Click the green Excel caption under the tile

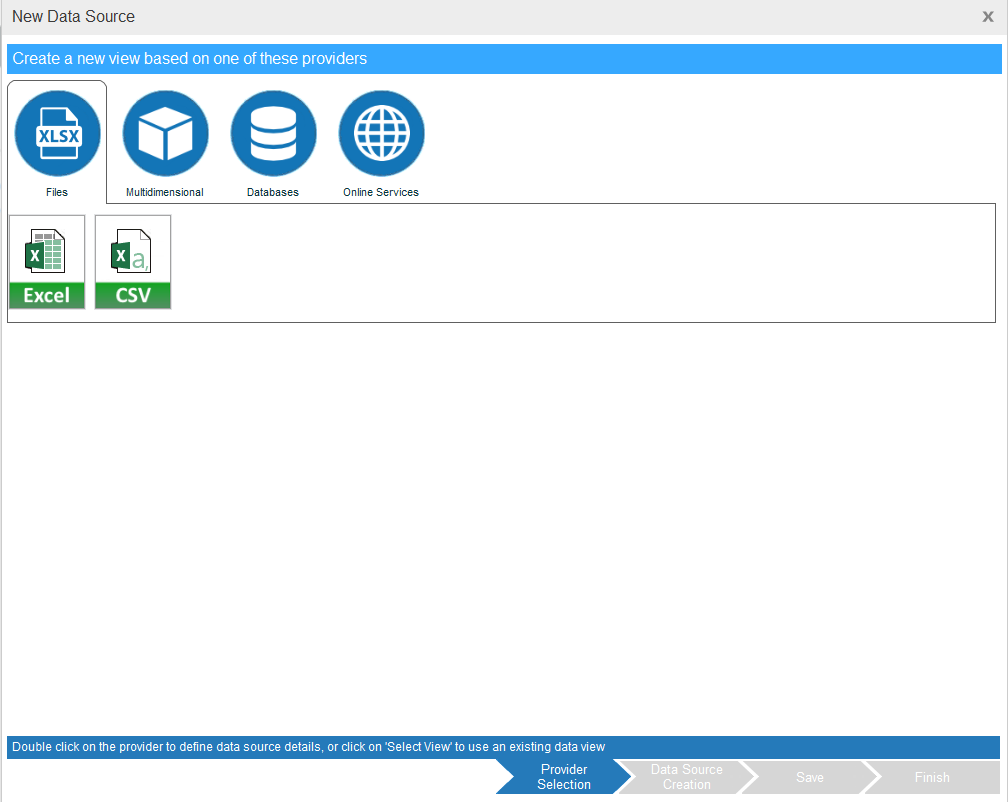click(x=47, y=296)
